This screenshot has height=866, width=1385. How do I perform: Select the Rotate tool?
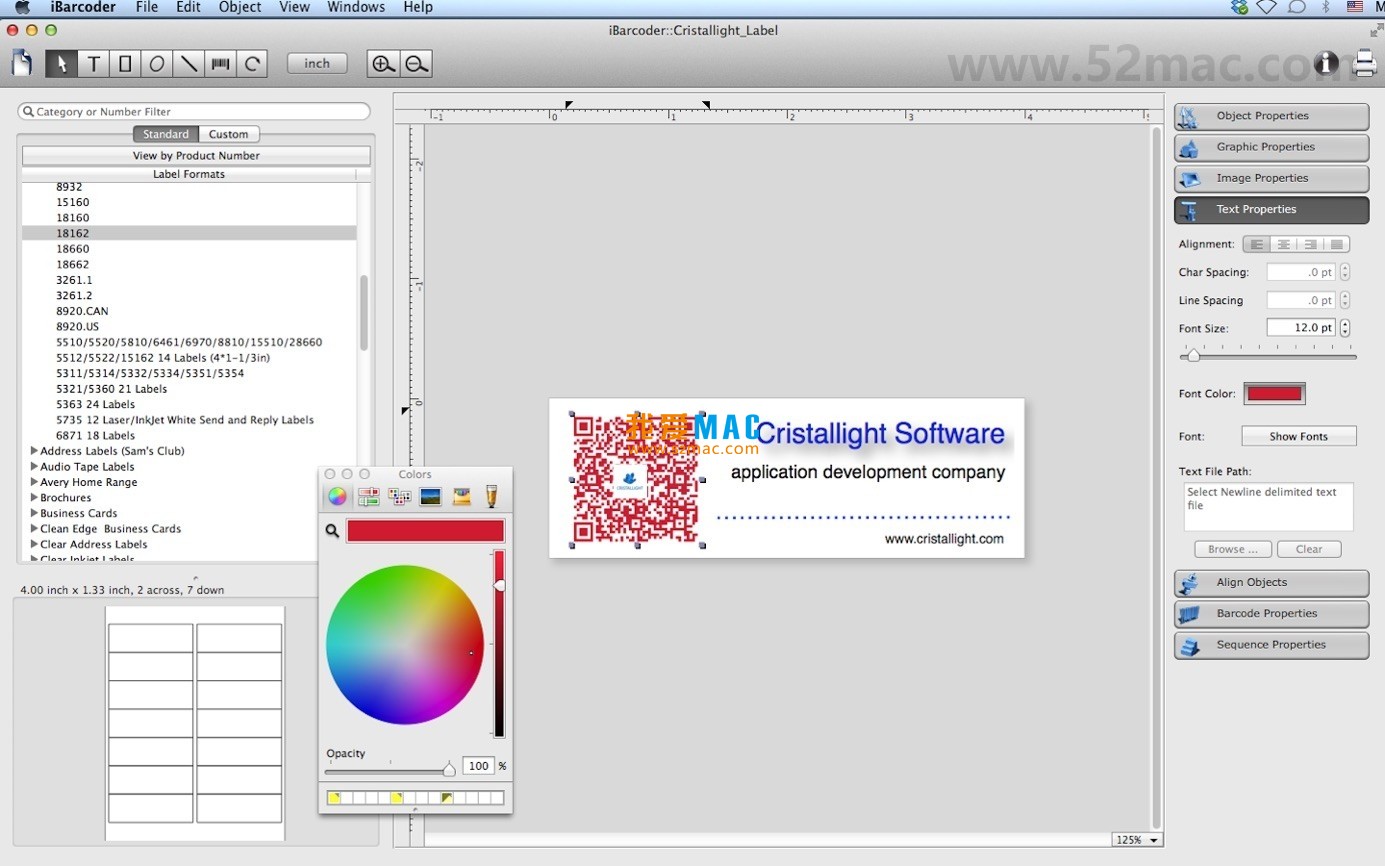point(253,64)
